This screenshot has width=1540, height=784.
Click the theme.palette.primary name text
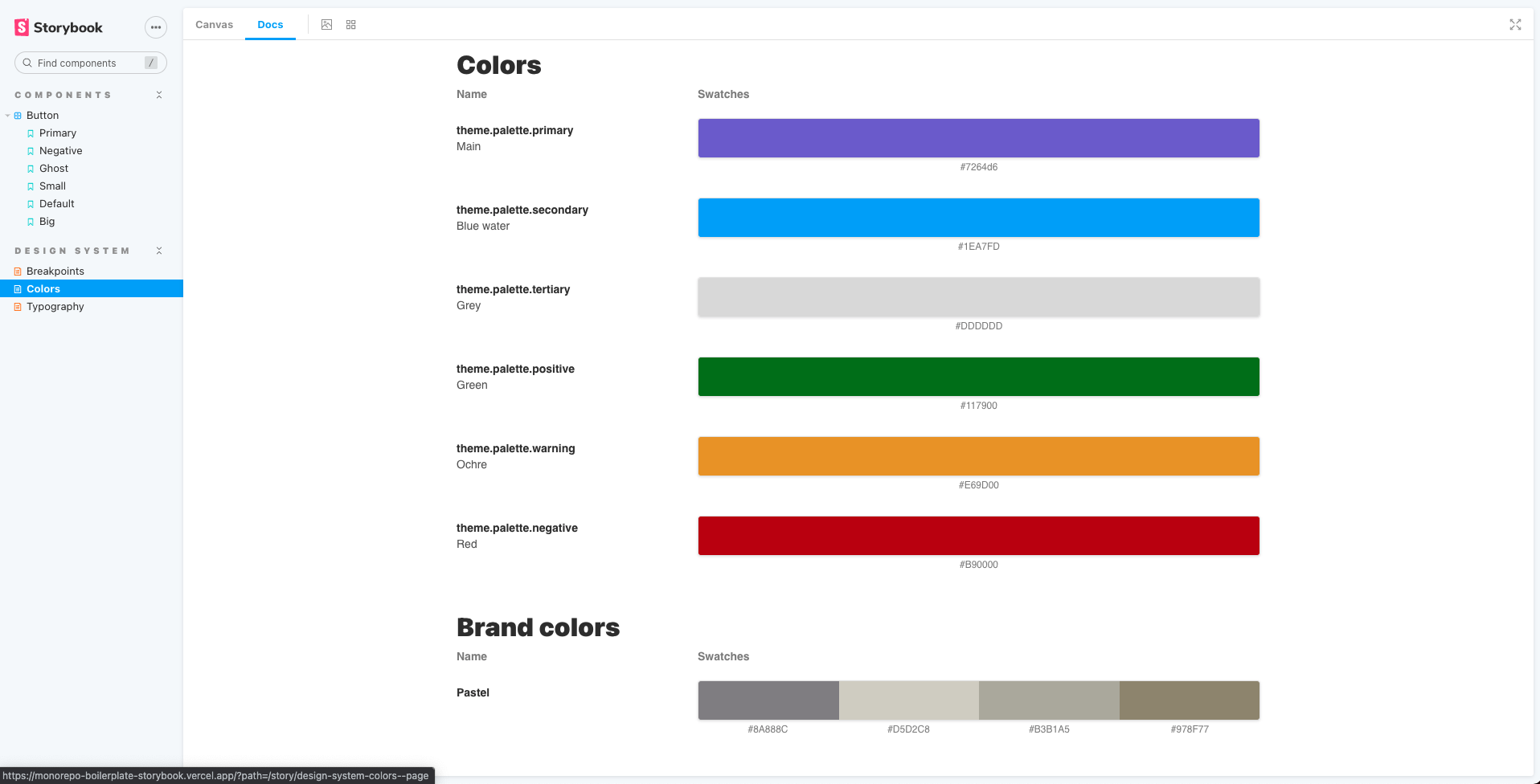(515, 130)
